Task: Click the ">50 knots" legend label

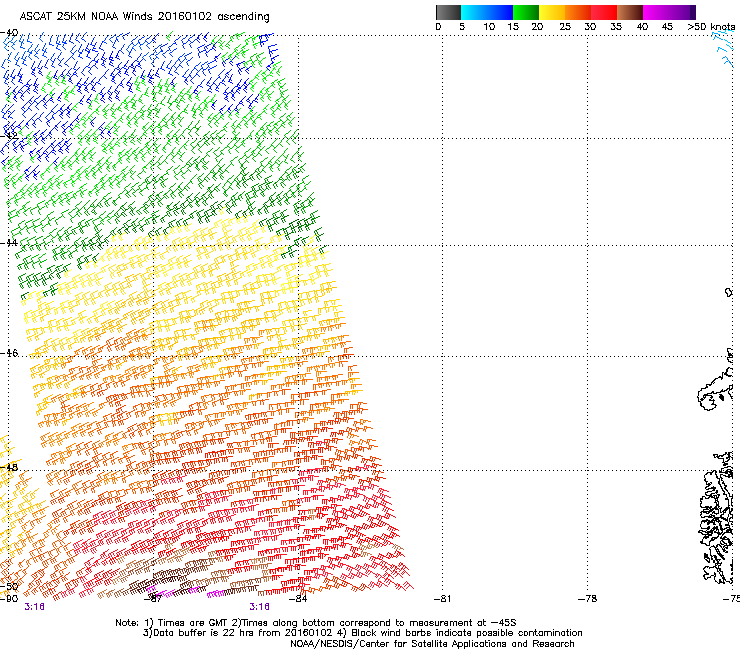Action: 711,27
